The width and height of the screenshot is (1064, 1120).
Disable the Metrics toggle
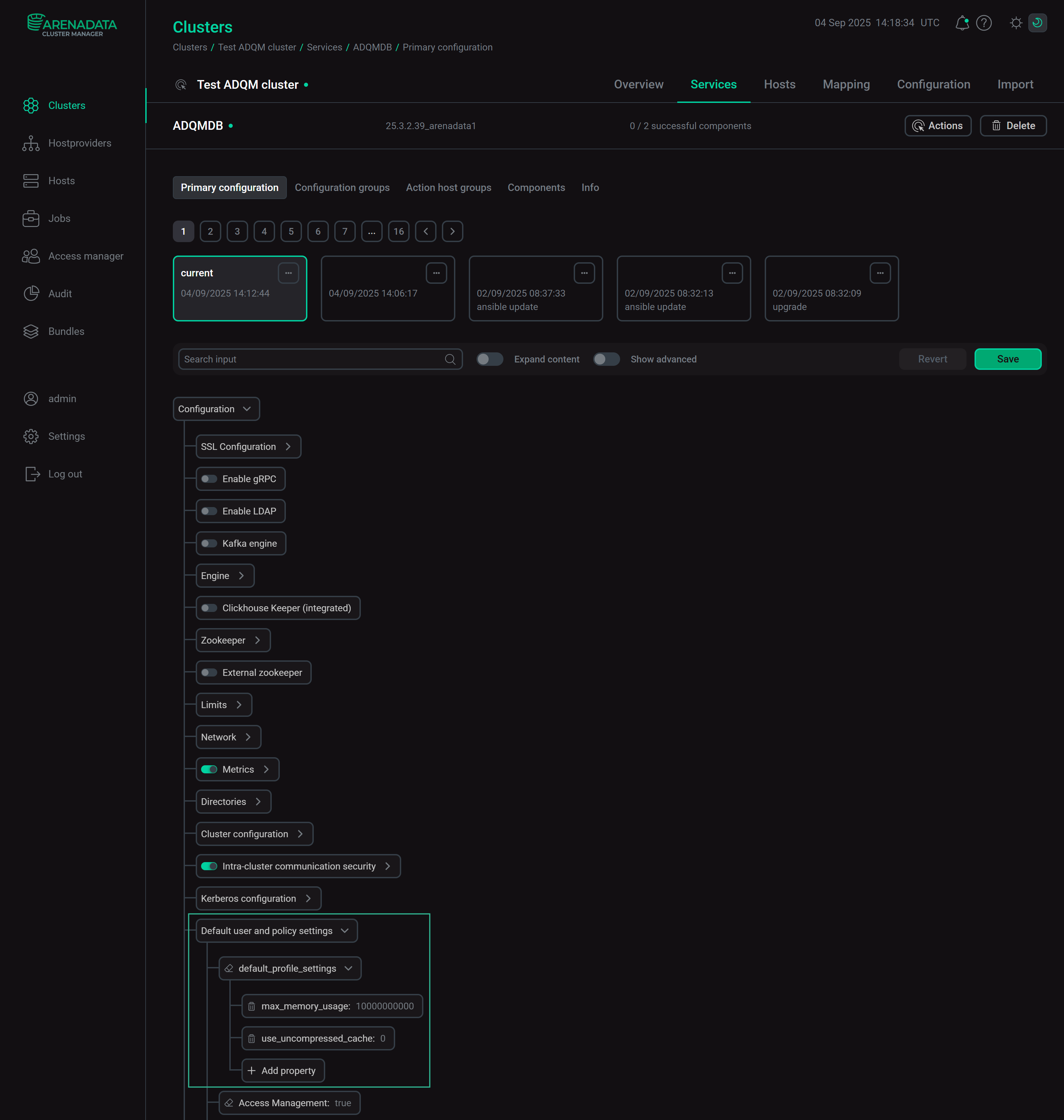(x=209, y=770)
